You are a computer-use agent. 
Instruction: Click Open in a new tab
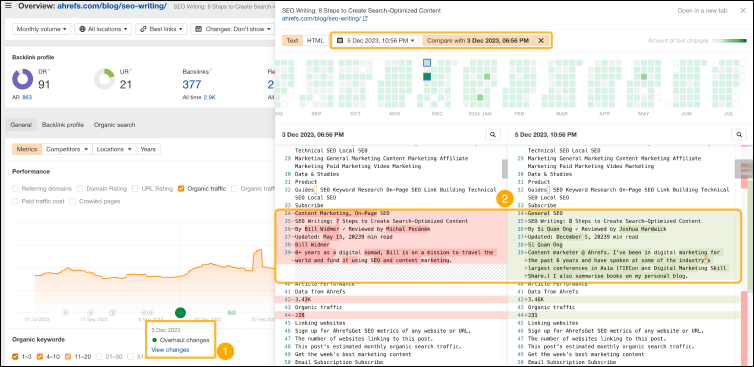702,11
